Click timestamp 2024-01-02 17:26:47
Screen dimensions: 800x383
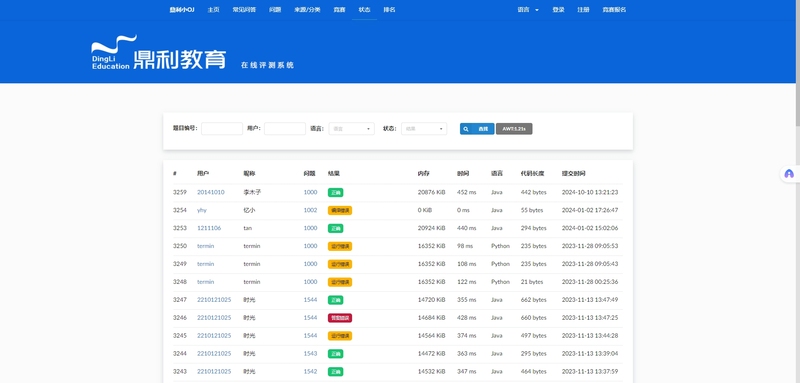[x=590, y=210]
